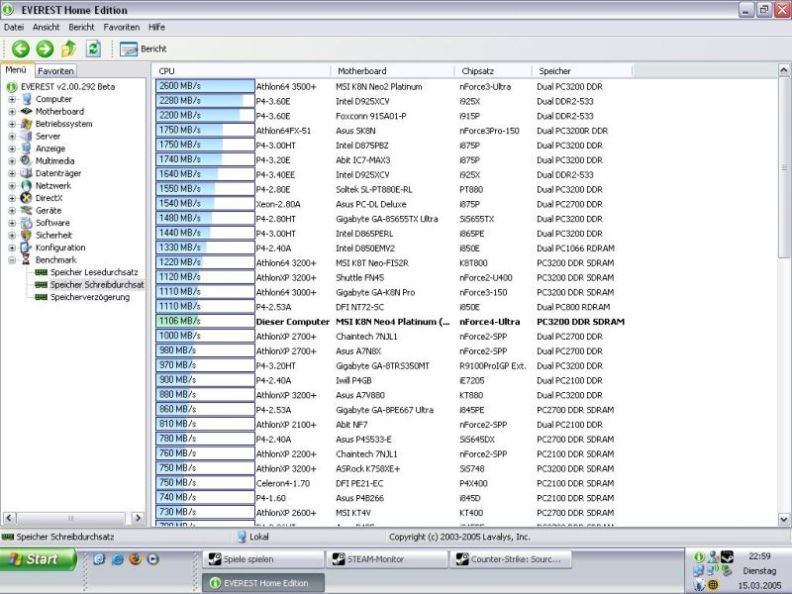Viewport: 792px width, 594px height.
Task: Click the green Forward arrow toolbar icon
Action: click(45, 48)
